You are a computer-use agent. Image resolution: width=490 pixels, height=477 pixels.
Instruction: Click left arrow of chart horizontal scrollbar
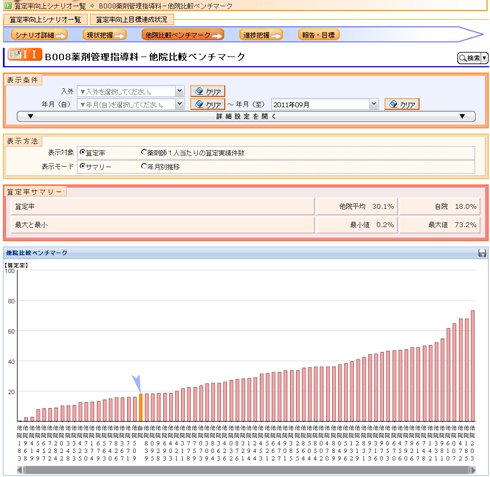tap(20, 470)
